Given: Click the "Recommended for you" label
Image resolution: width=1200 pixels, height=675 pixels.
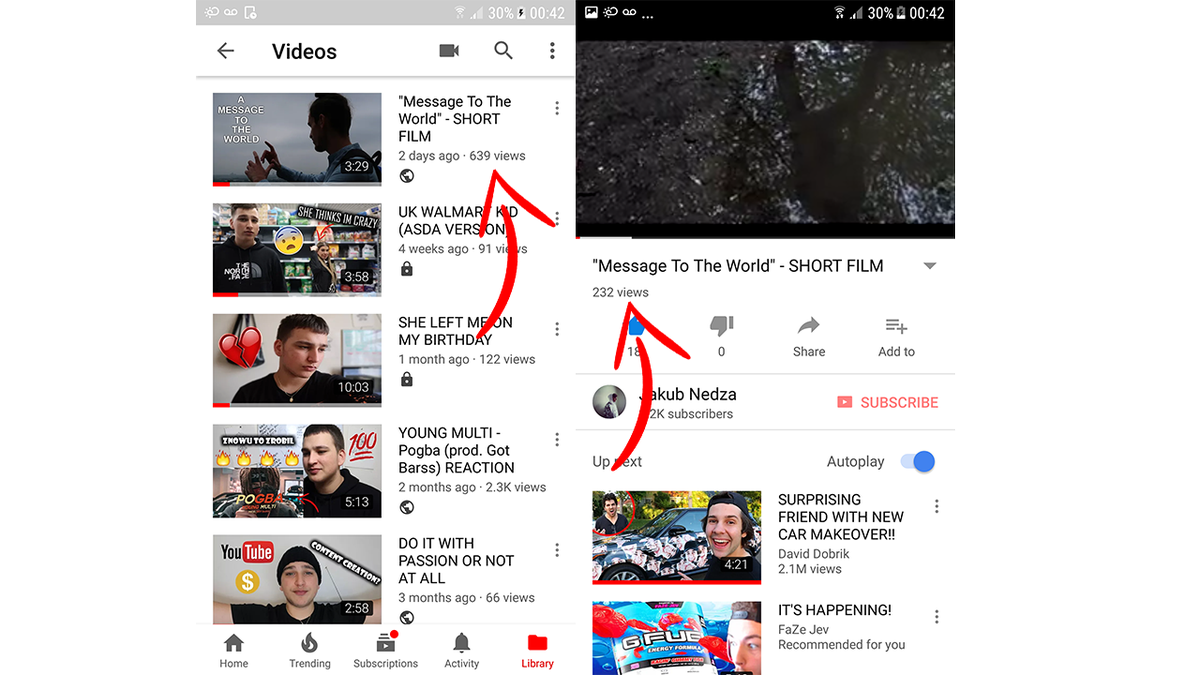Looking at the screenshot, I should (x=842, y=645).
